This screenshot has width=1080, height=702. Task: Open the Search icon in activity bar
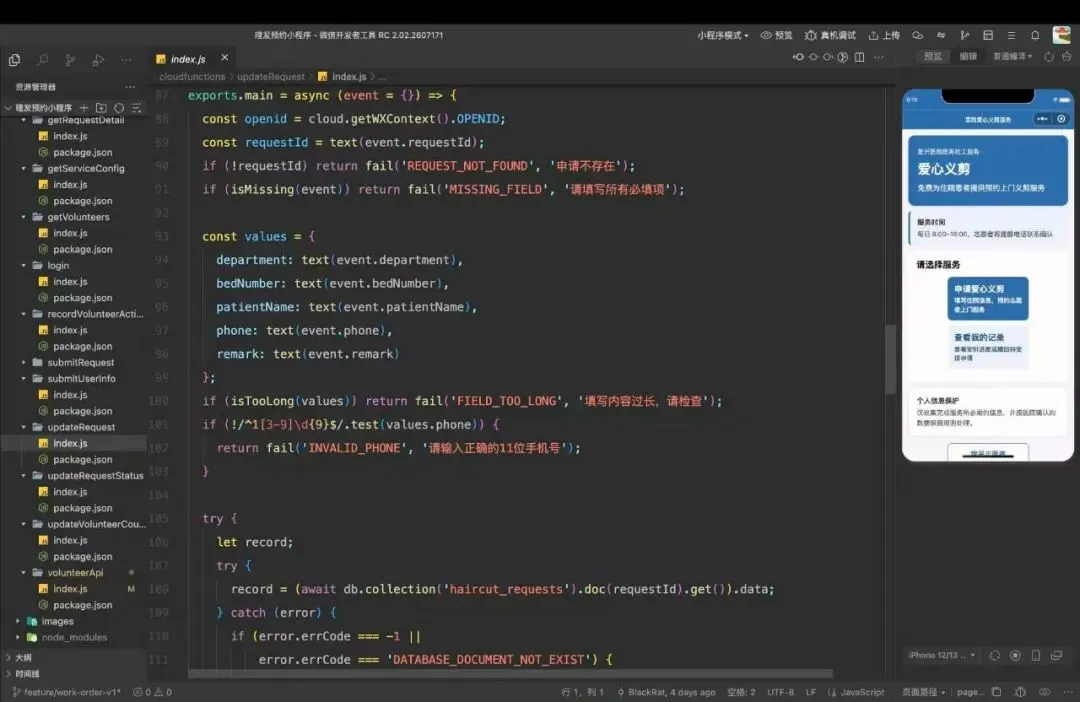click(x=43, y=60)
